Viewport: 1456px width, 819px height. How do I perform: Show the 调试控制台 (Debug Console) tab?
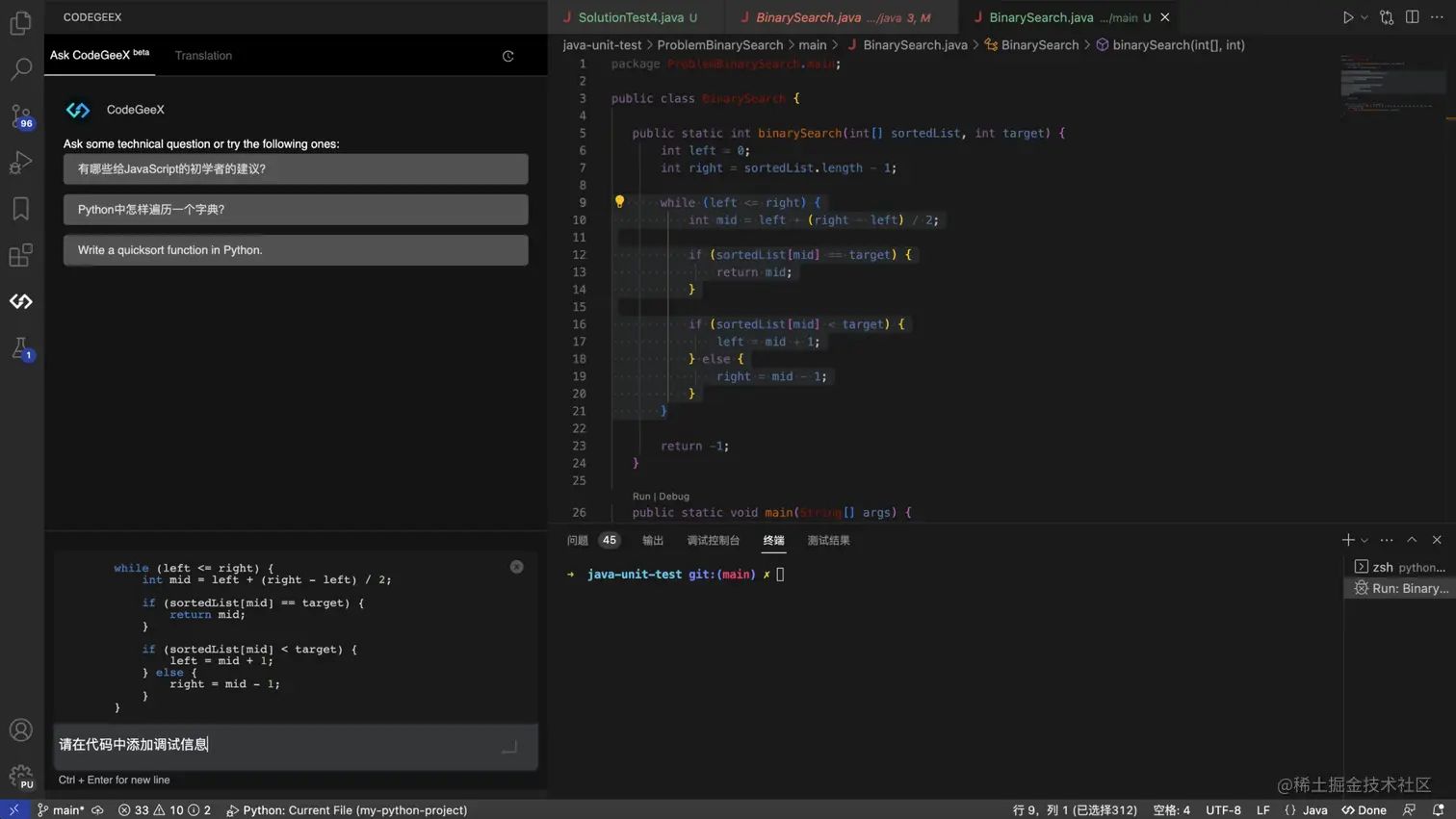click(x=714, y=541)
